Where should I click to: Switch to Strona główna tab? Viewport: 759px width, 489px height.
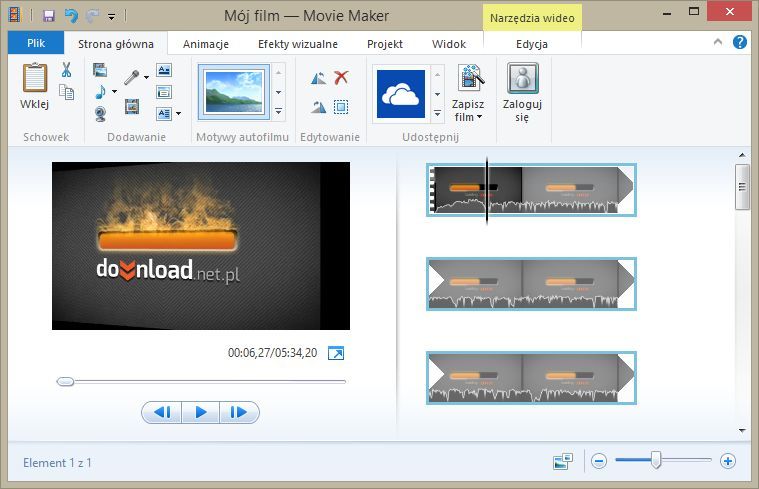tap(116, 44)
